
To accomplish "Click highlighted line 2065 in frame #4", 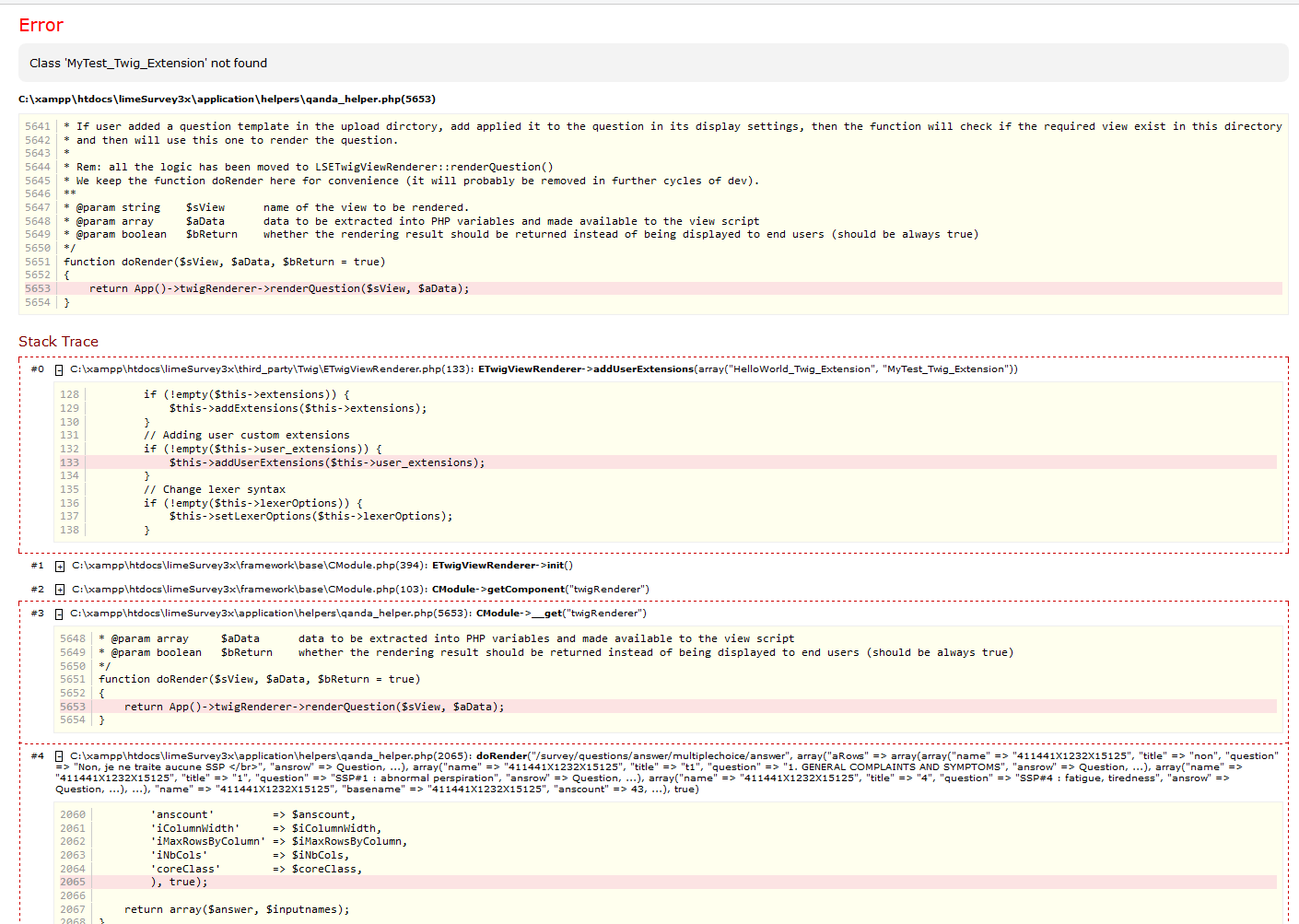I will [x=180, y=882].
